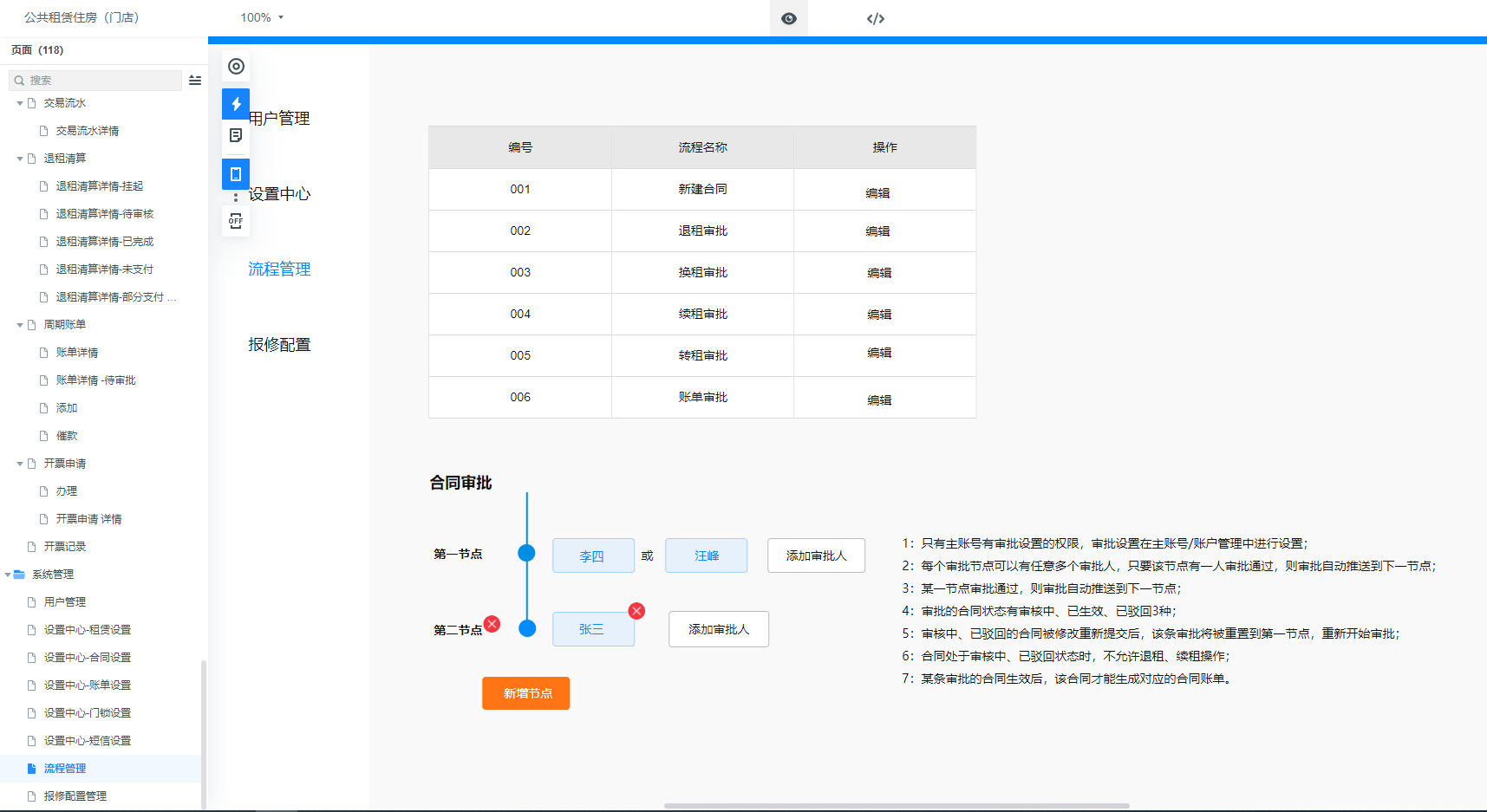The width and height of the screenshot is (1487, 812).
Task: Open the code view icon
Action: 876,18
